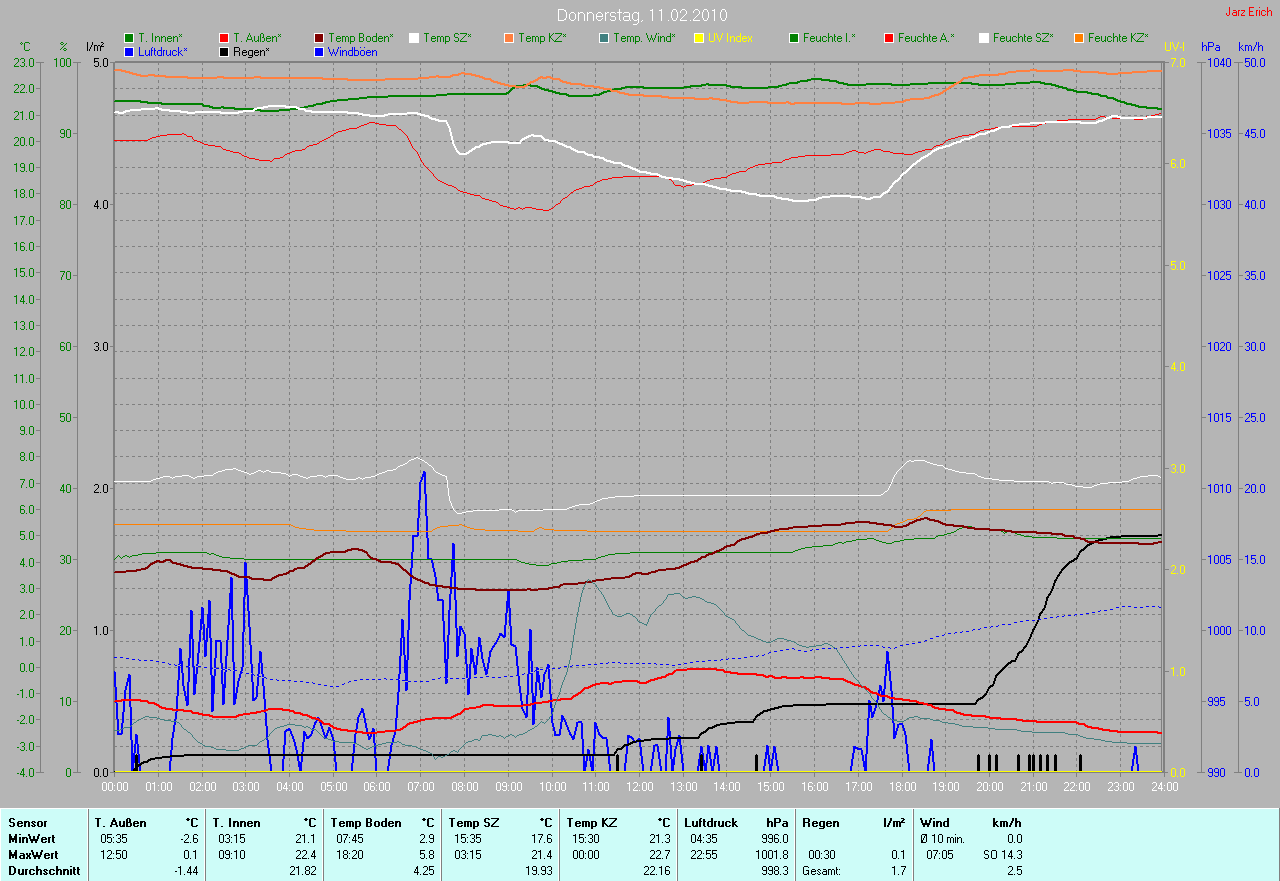
Task: Click the Jarz Erich author text
Action: pos(1249,12)
